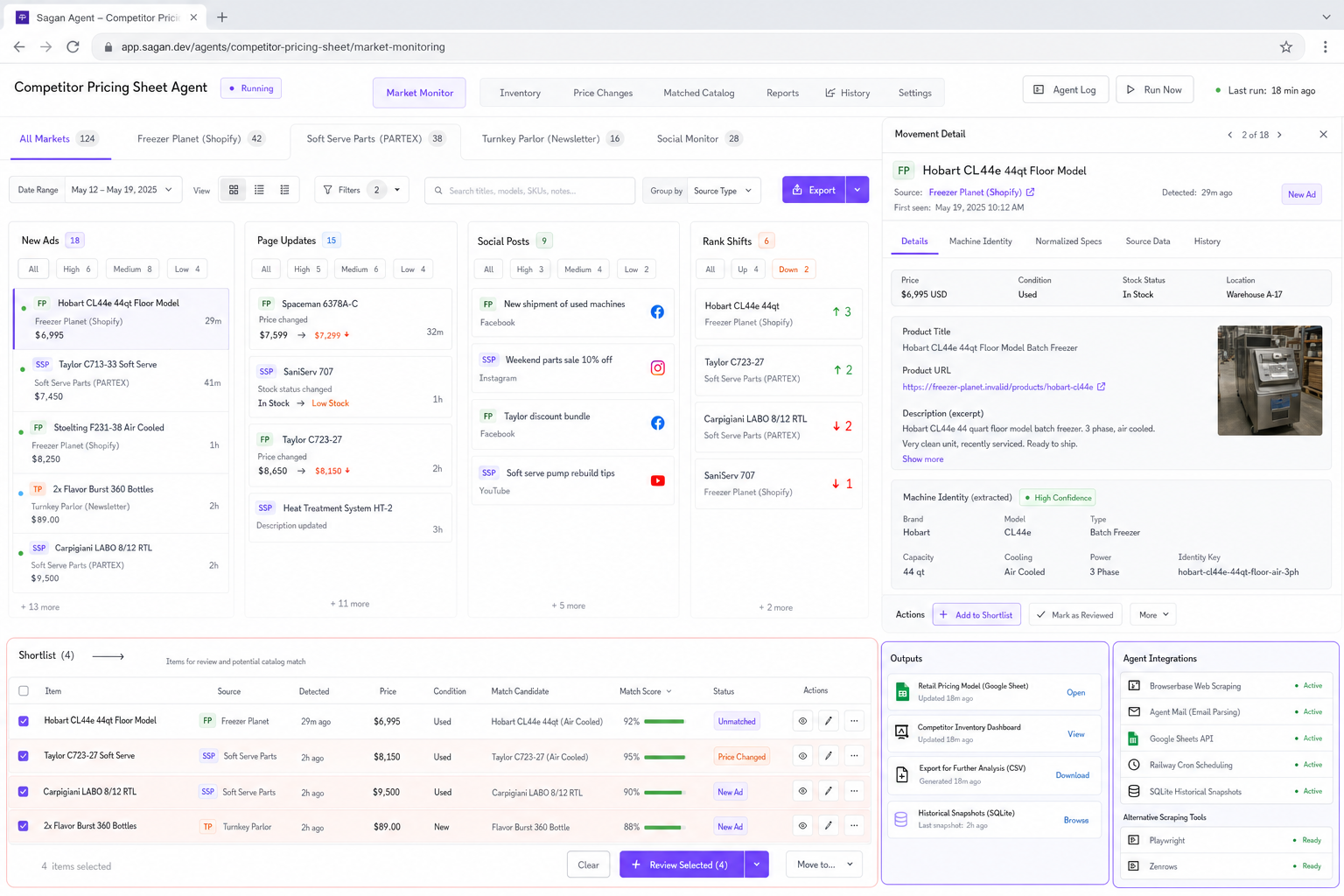
Task: Edit Taylor C723-27 shortlist row
Action: tap(828, 756)
